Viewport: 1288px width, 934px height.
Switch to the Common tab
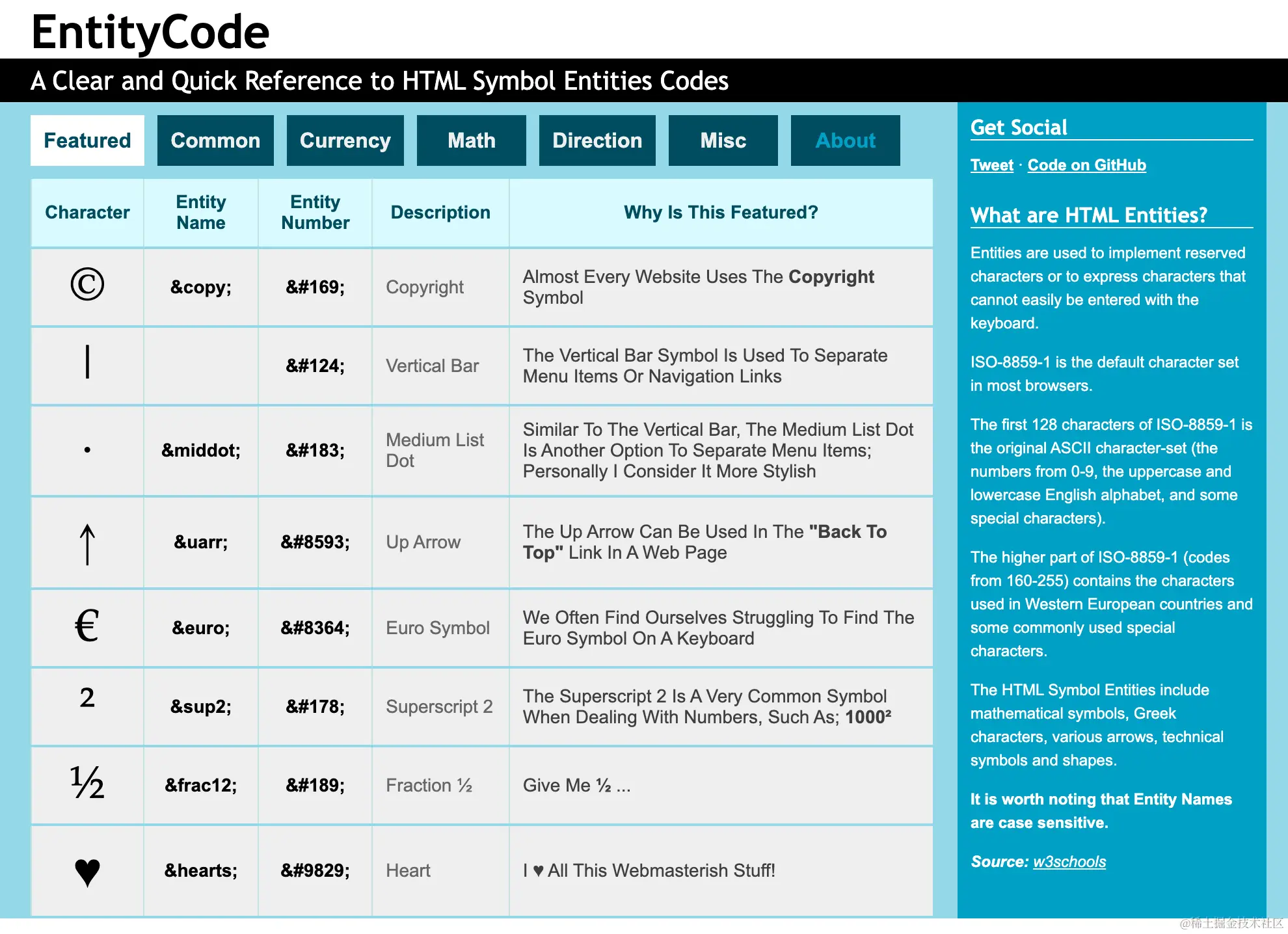215,140
